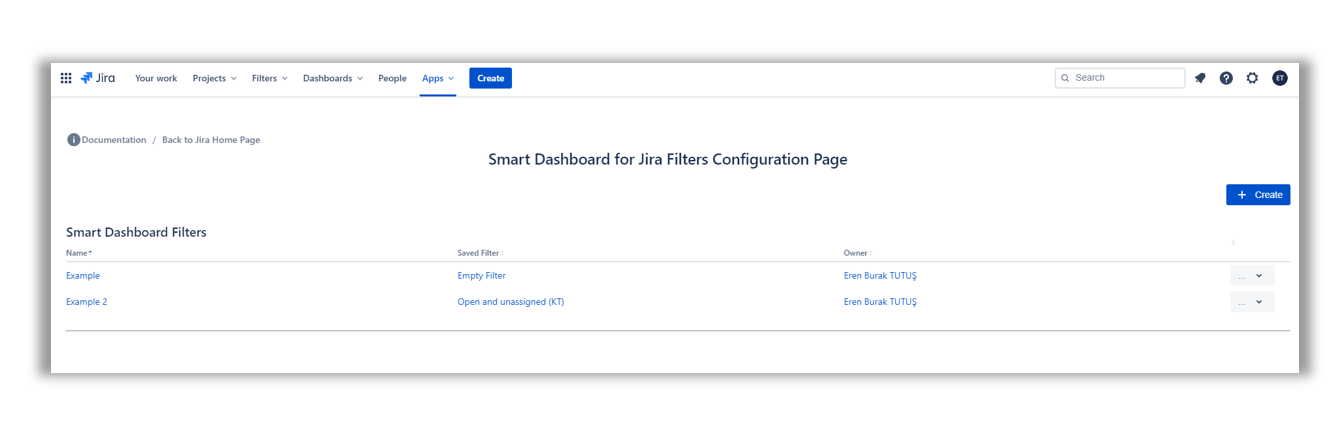The height and width of the screenshot is (445, 1344).
Task: Expand the Dashboards menu
Action: 333,78
